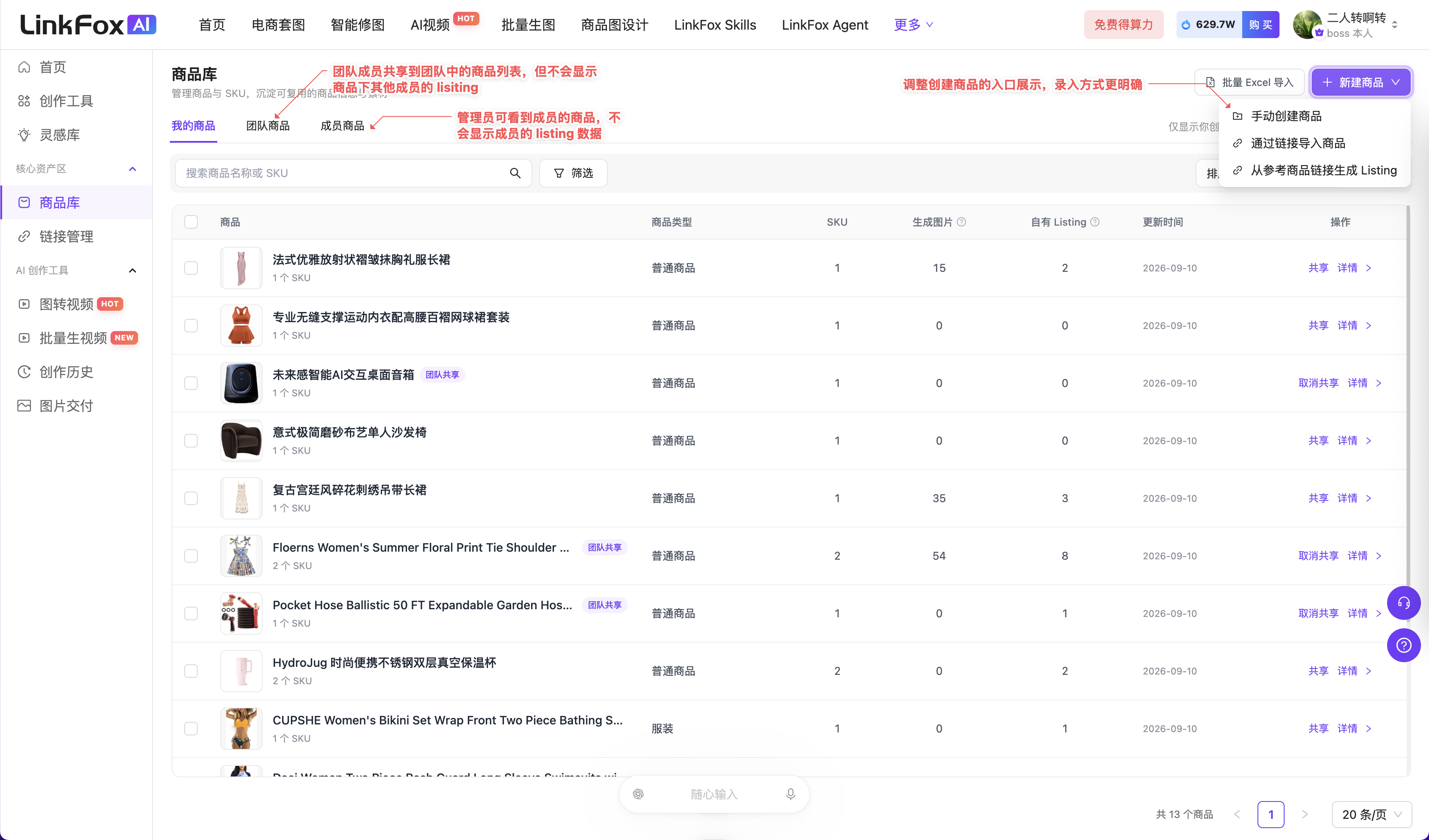The height and width of the screenshot is (840, 1429).
Task: Check the HydroJug row checkbox
Action: click(x=191, y=671)
